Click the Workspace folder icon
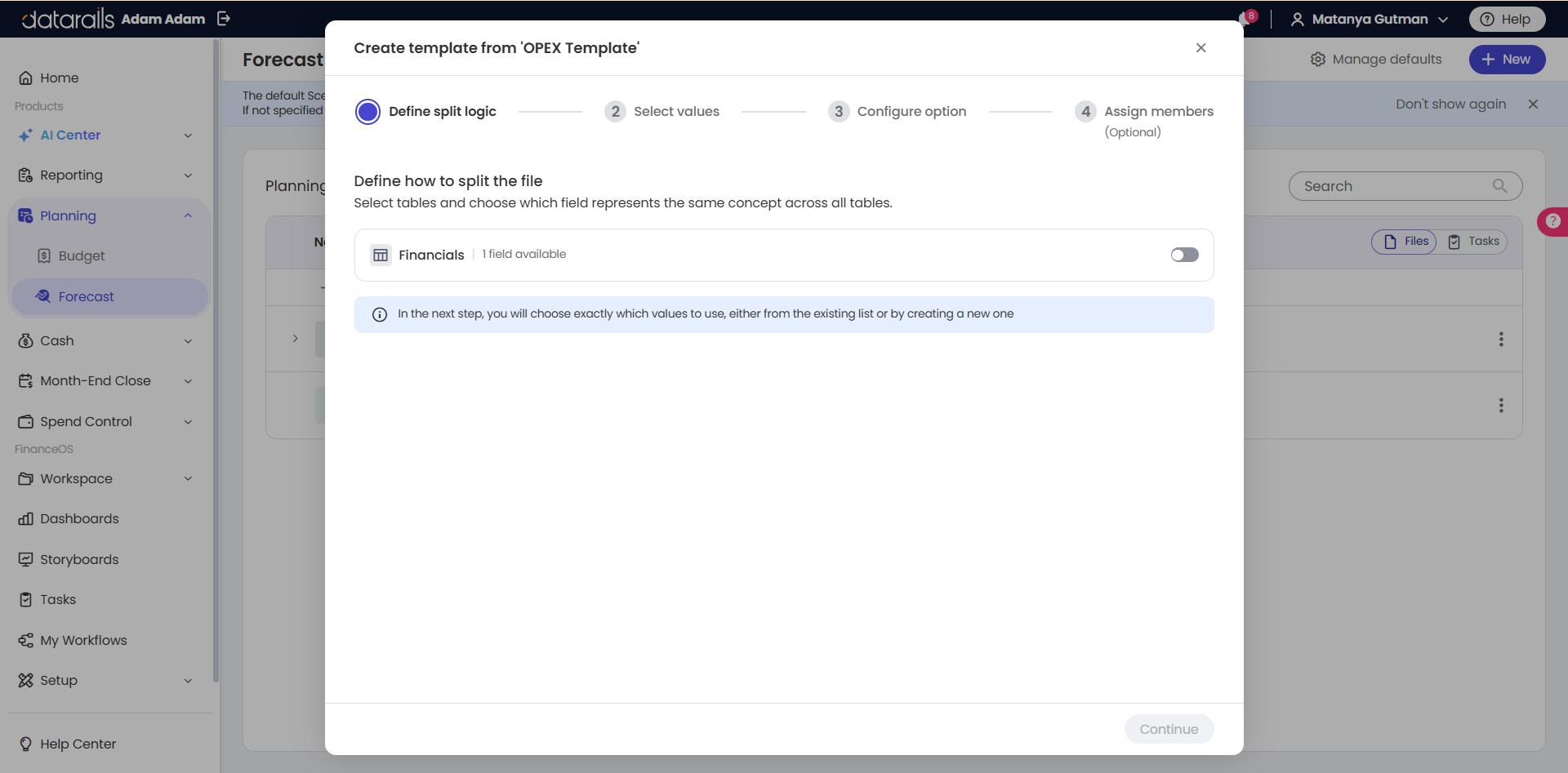 pos(26,479)
